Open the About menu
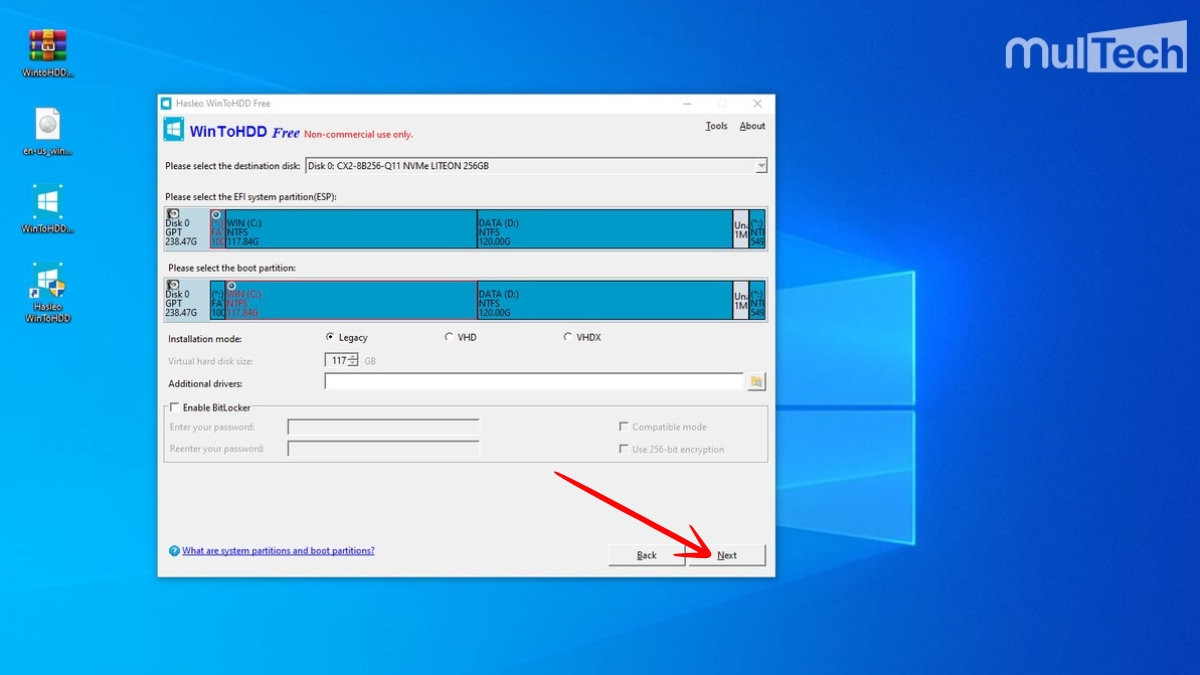1200x675 pixels. point(752,126)
